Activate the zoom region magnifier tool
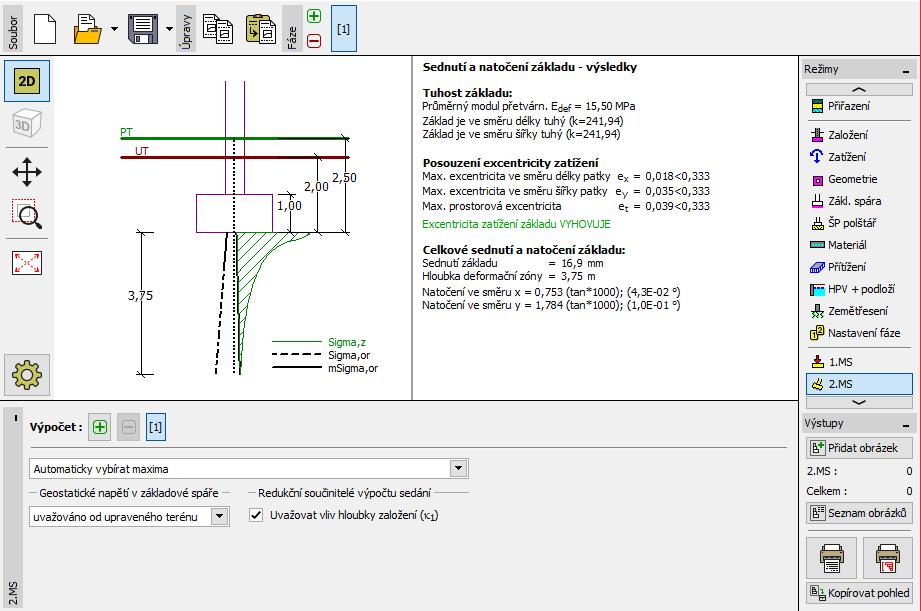The height and width of the screenshot is (611, 921). click(x=27, y=214)
